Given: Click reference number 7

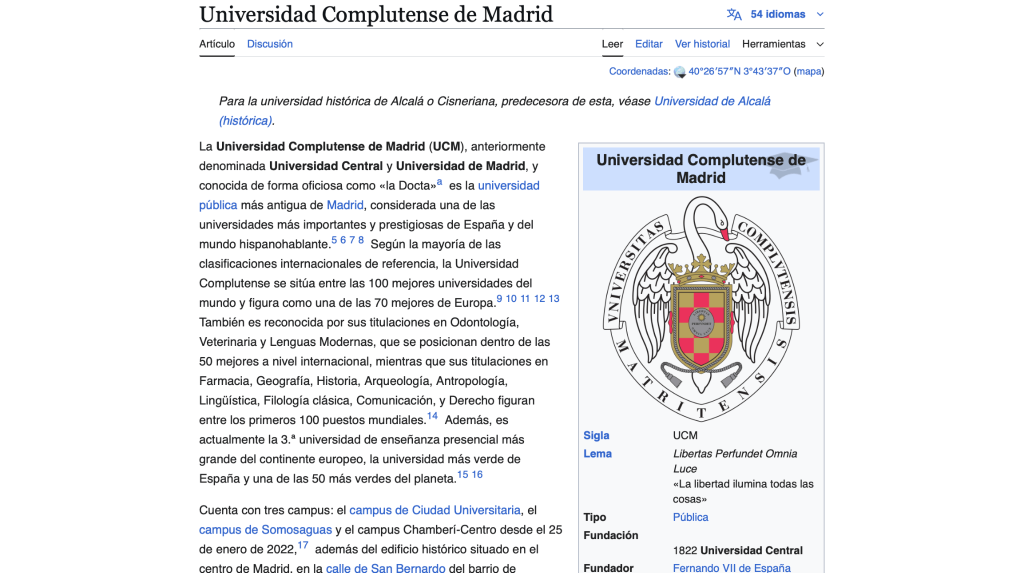Looking at the screenshot, I should point(352,240).
